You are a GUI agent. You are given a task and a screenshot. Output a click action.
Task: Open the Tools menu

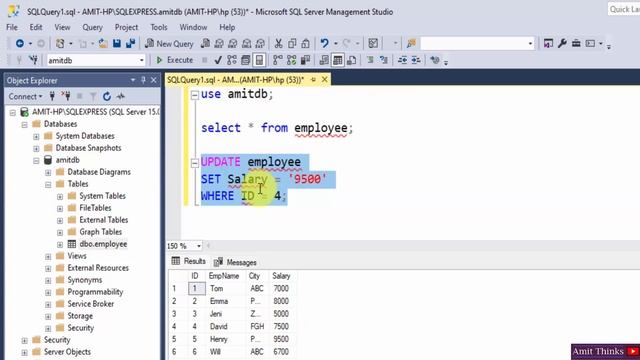(x=159, y=27)
